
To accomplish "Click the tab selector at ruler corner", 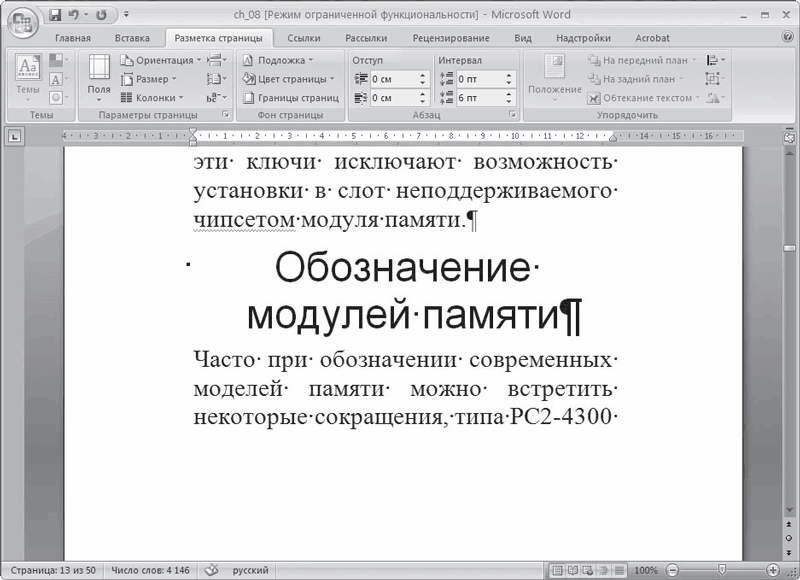I will point(15,136).
